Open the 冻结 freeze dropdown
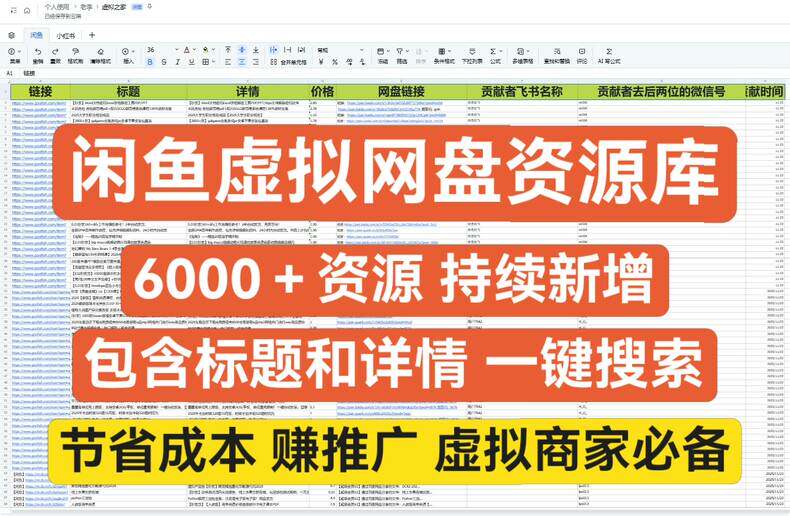This screenshot has width=790, height=516. pyautogui.click(x=382, y=55)
